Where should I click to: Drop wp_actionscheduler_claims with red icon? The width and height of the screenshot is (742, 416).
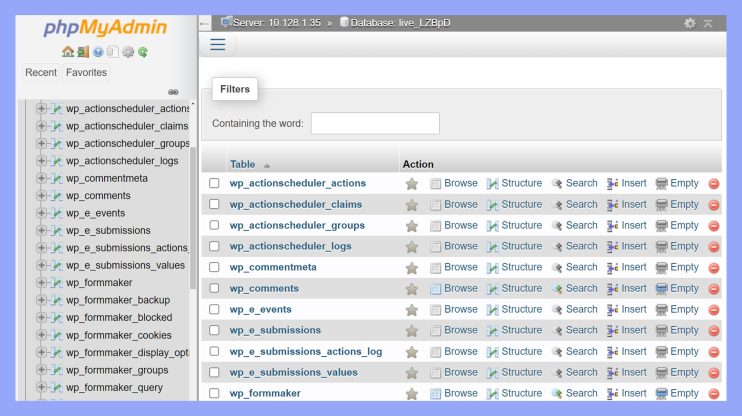tap(714, 205)
